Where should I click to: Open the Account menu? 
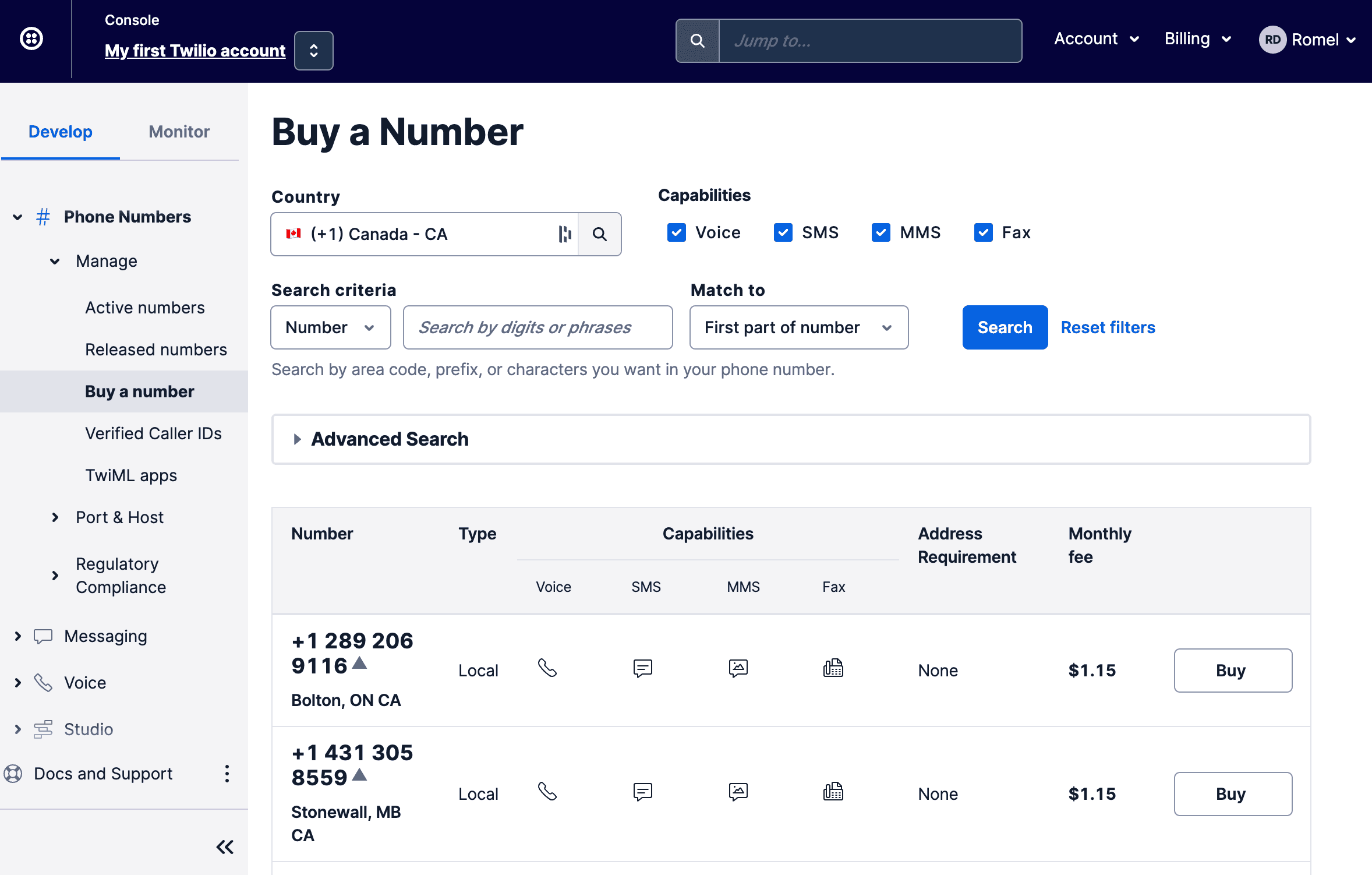tap(1097, 39)
